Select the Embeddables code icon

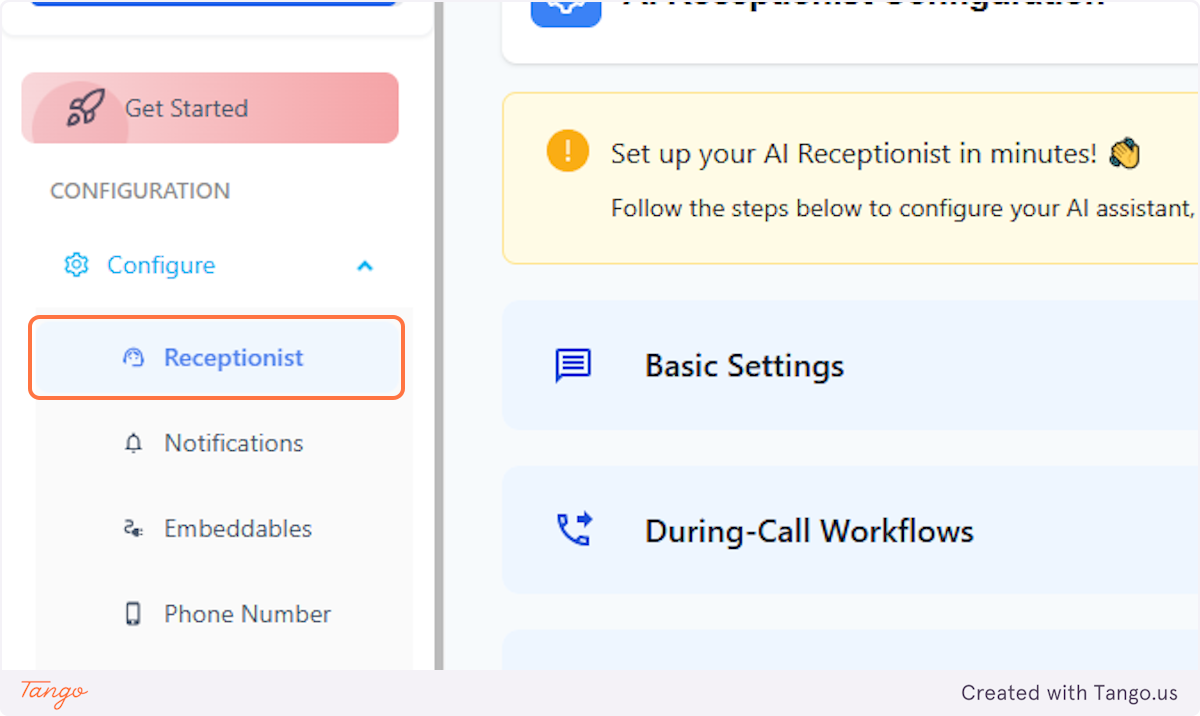(132, 528)
